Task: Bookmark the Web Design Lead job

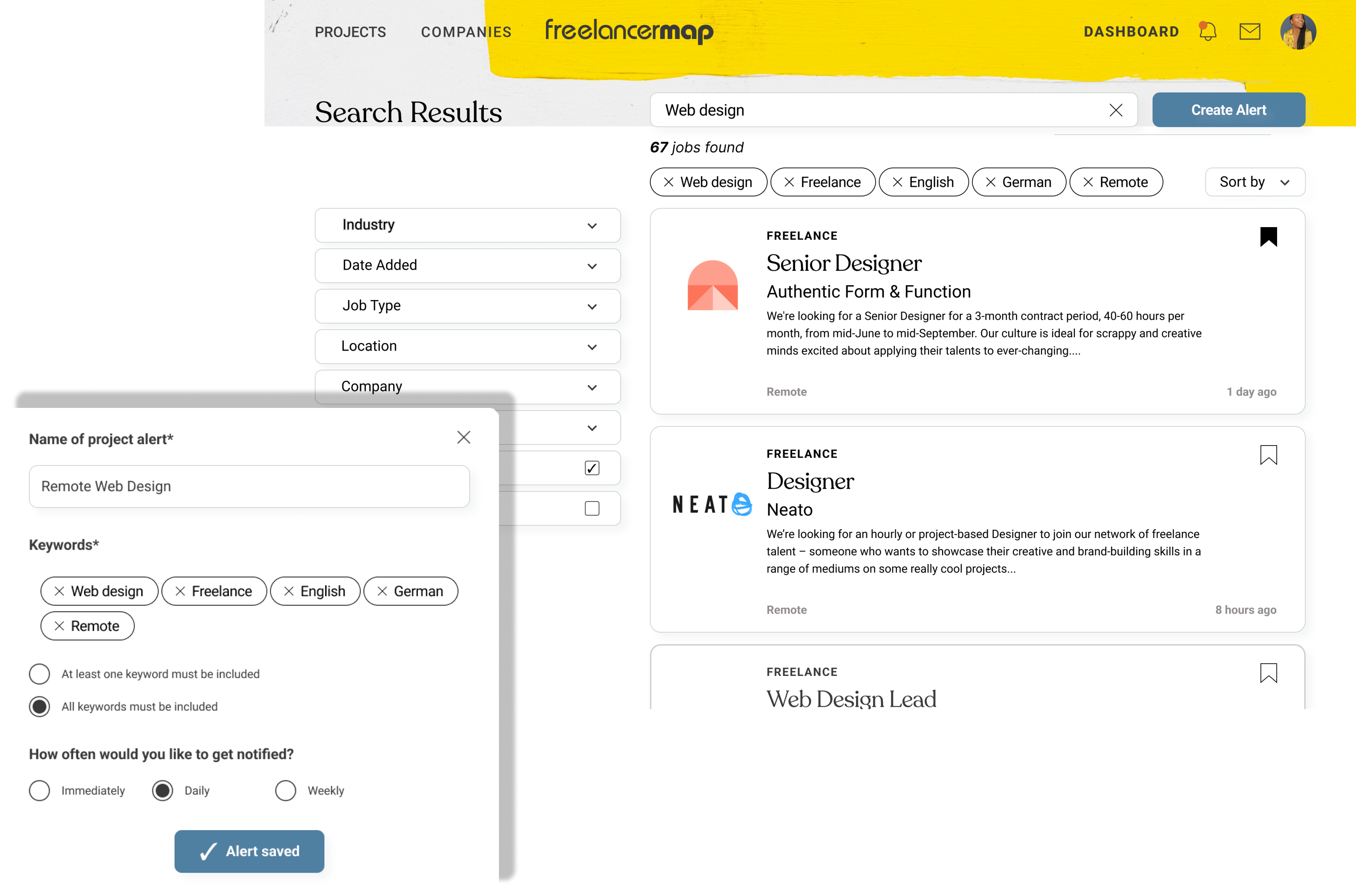Action: (1268, 673)
